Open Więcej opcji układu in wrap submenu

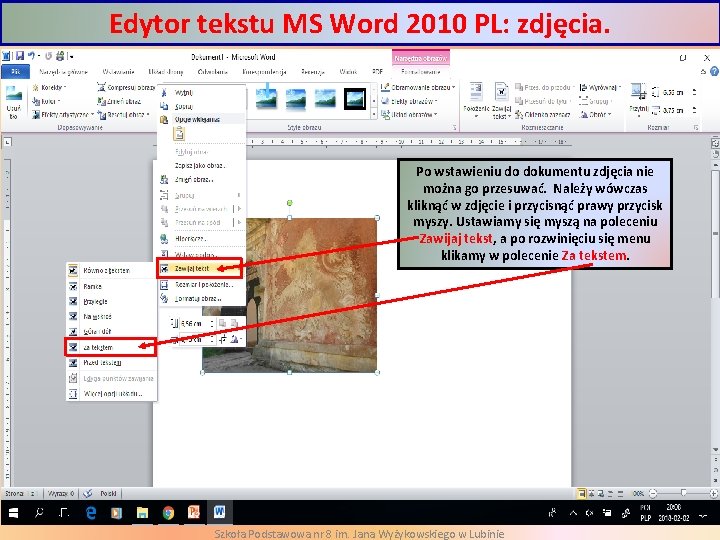pyautogui.click(x=111, y=394)
